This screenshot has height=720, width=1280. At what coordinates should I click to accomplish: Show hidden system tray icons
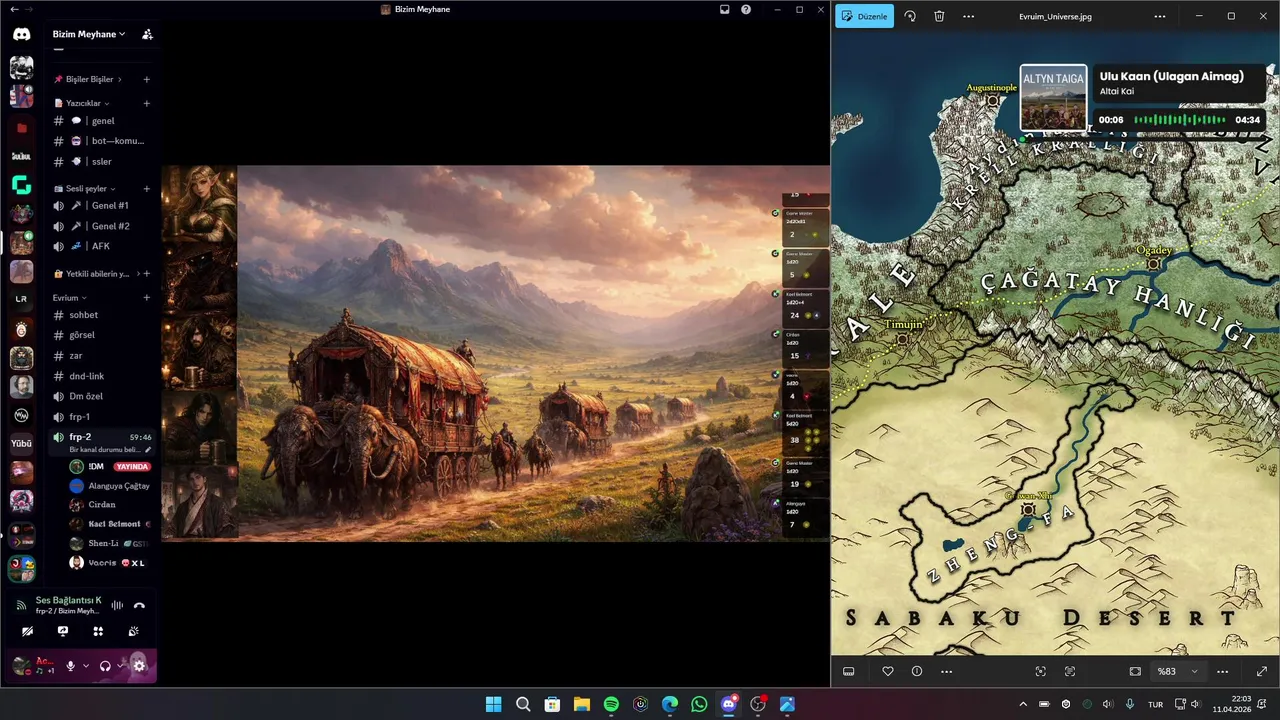[1022, 704]
